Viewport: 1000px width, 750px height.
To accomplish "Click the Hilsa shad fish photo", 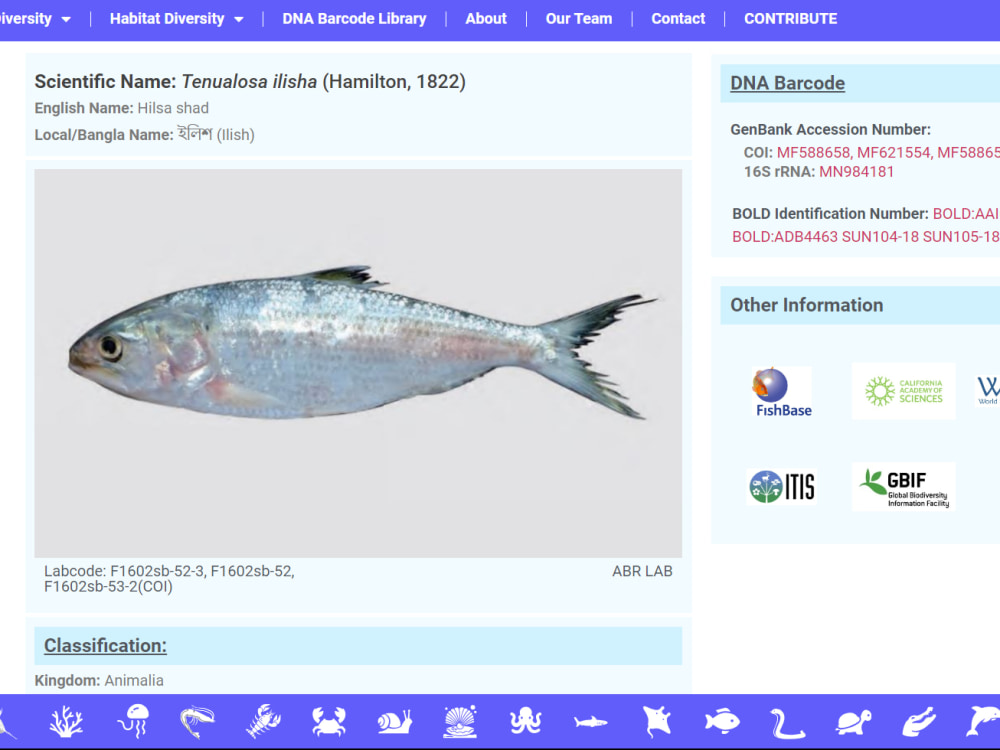I will pyautogui.click(x=358, y=363).
